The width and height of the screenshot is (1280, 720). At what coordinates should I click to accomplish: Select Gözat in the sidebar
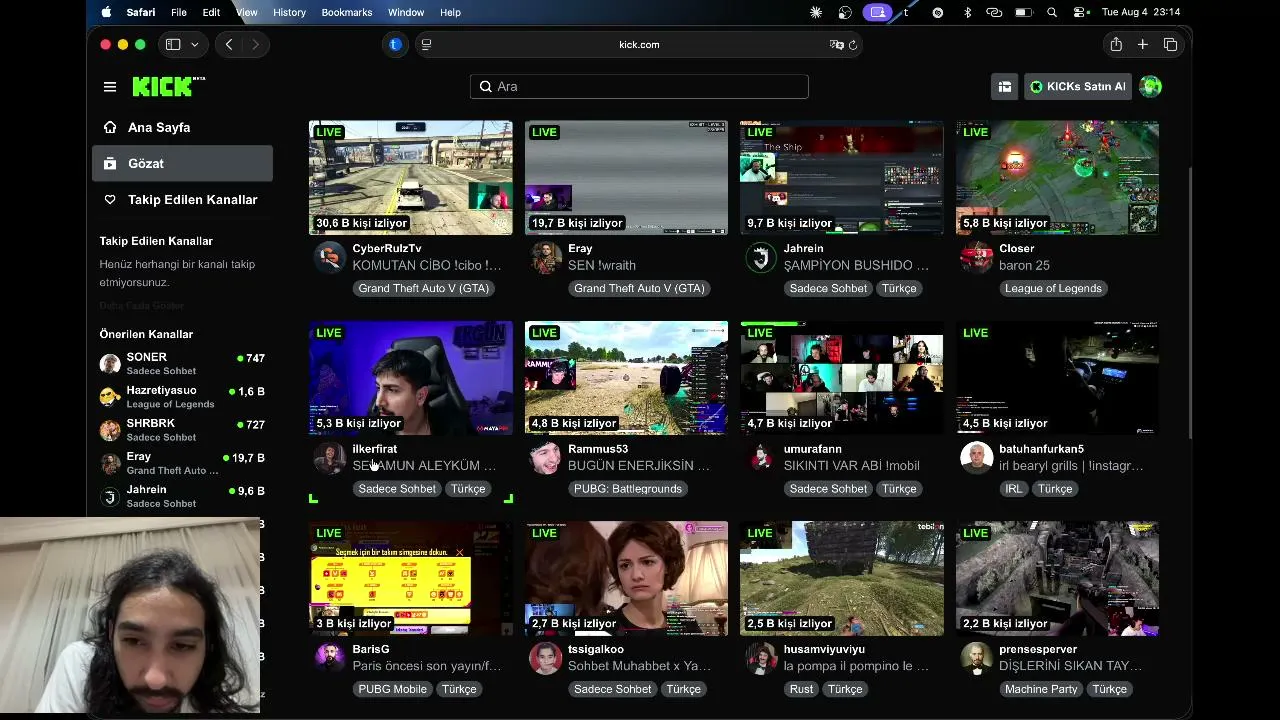tap(182, 164)
